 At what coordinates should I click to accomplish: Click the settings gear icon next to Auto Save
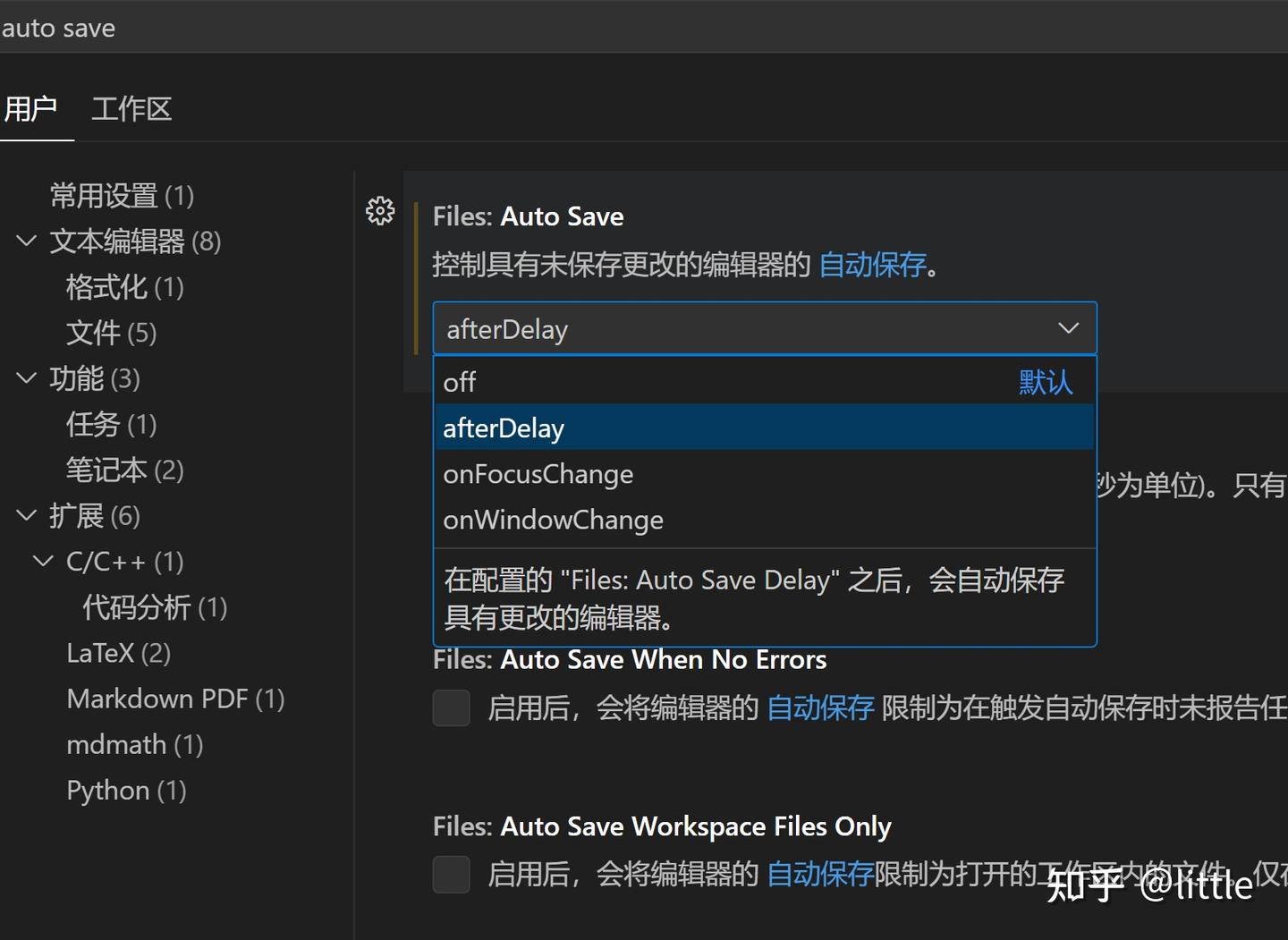(x=380, y=211)
